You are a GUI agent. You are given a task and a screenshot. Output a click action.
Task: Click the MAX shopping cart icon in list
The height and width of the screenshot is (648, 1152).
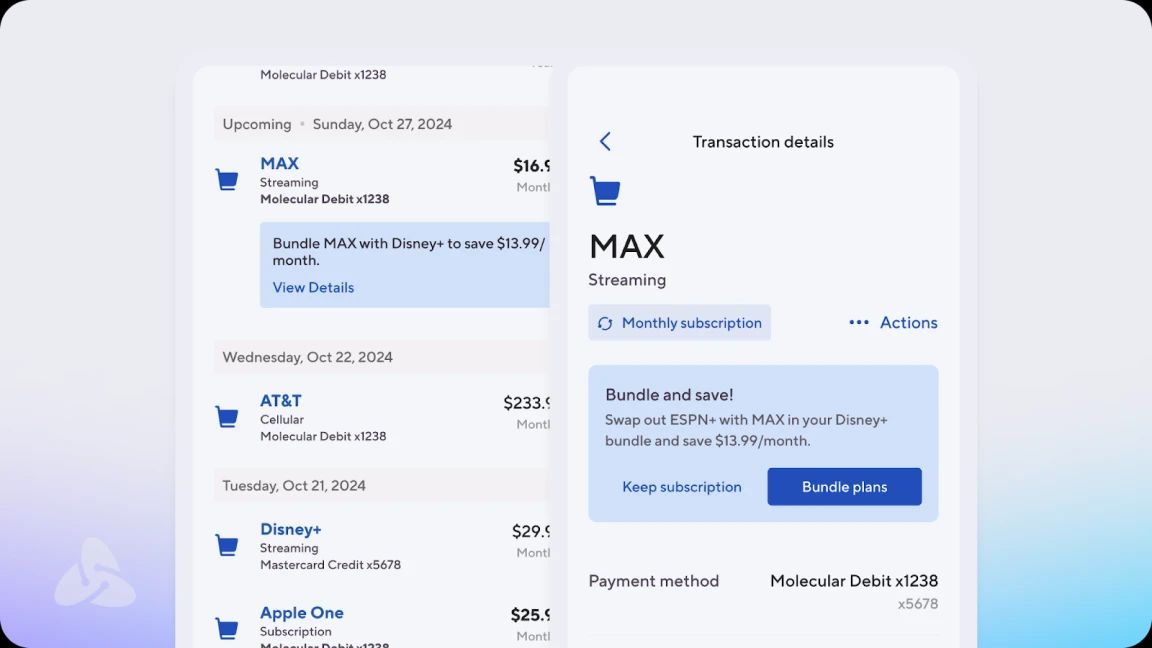tap(227, 179)
